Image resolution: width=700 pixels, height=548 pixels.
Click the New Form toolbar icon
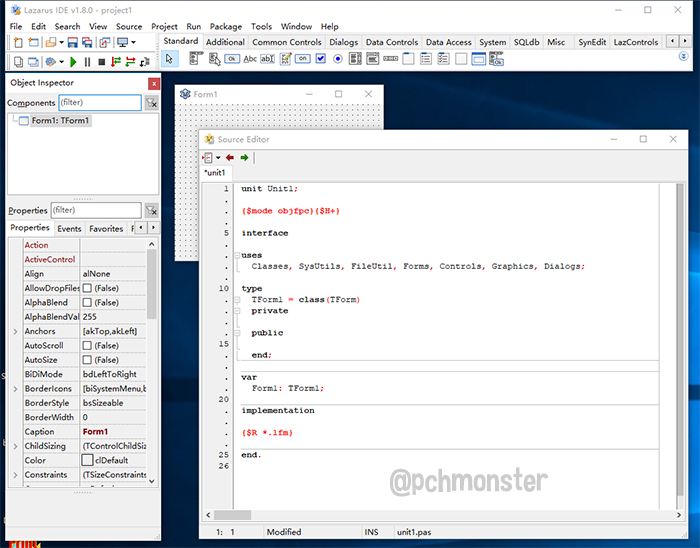[x=33, y=42]
